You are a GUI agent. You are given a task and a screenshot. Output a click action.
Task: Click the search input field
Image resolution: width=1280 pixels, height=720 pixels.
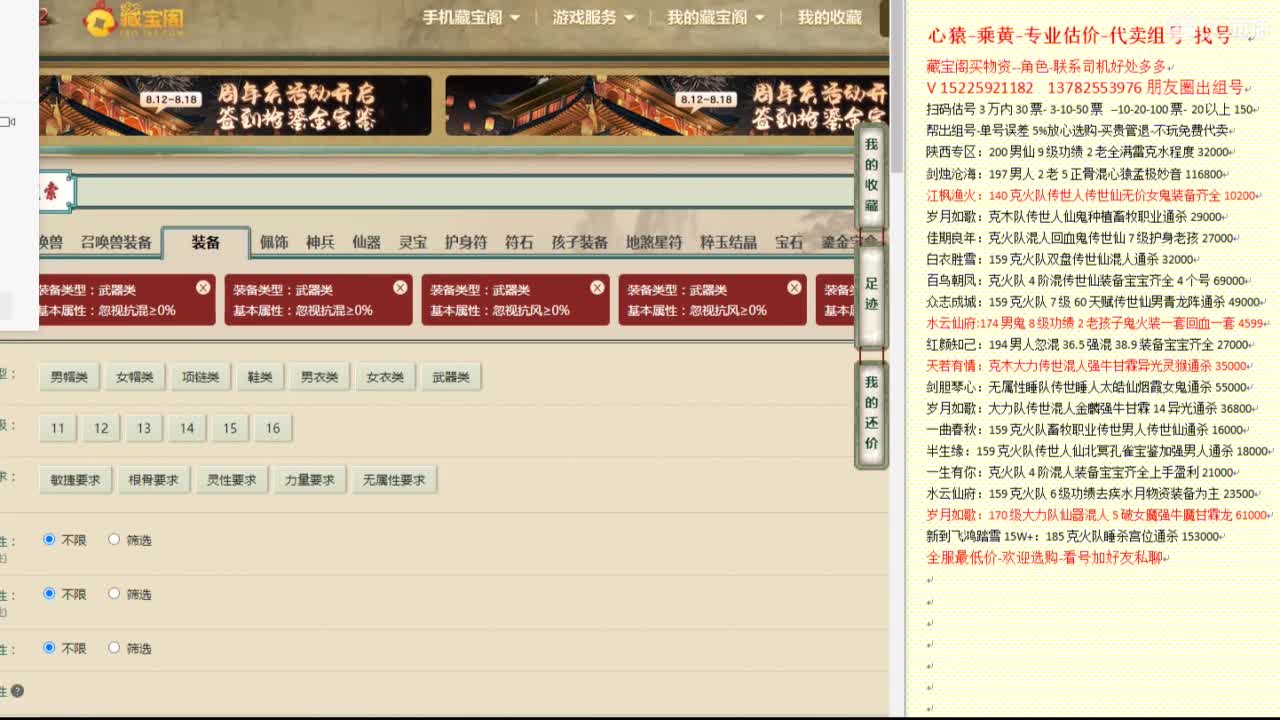(x=464, y=191)
